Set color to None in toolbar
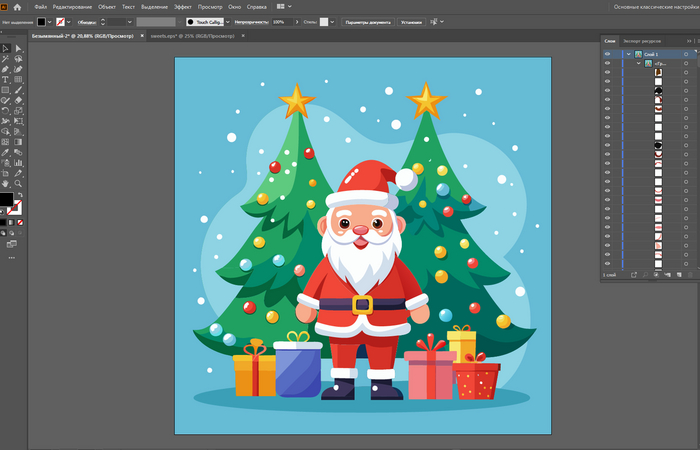The height and width of the screenshot is (450, 700). 20,222
